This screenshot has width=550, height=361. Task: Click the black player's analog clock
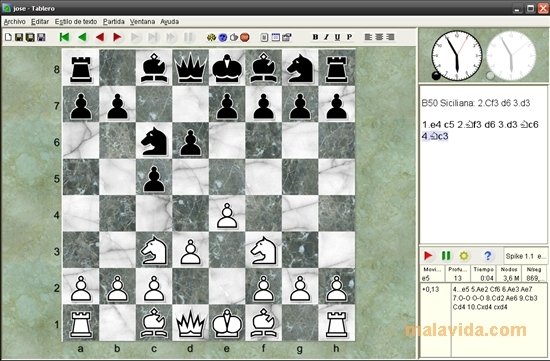[457, 55]
